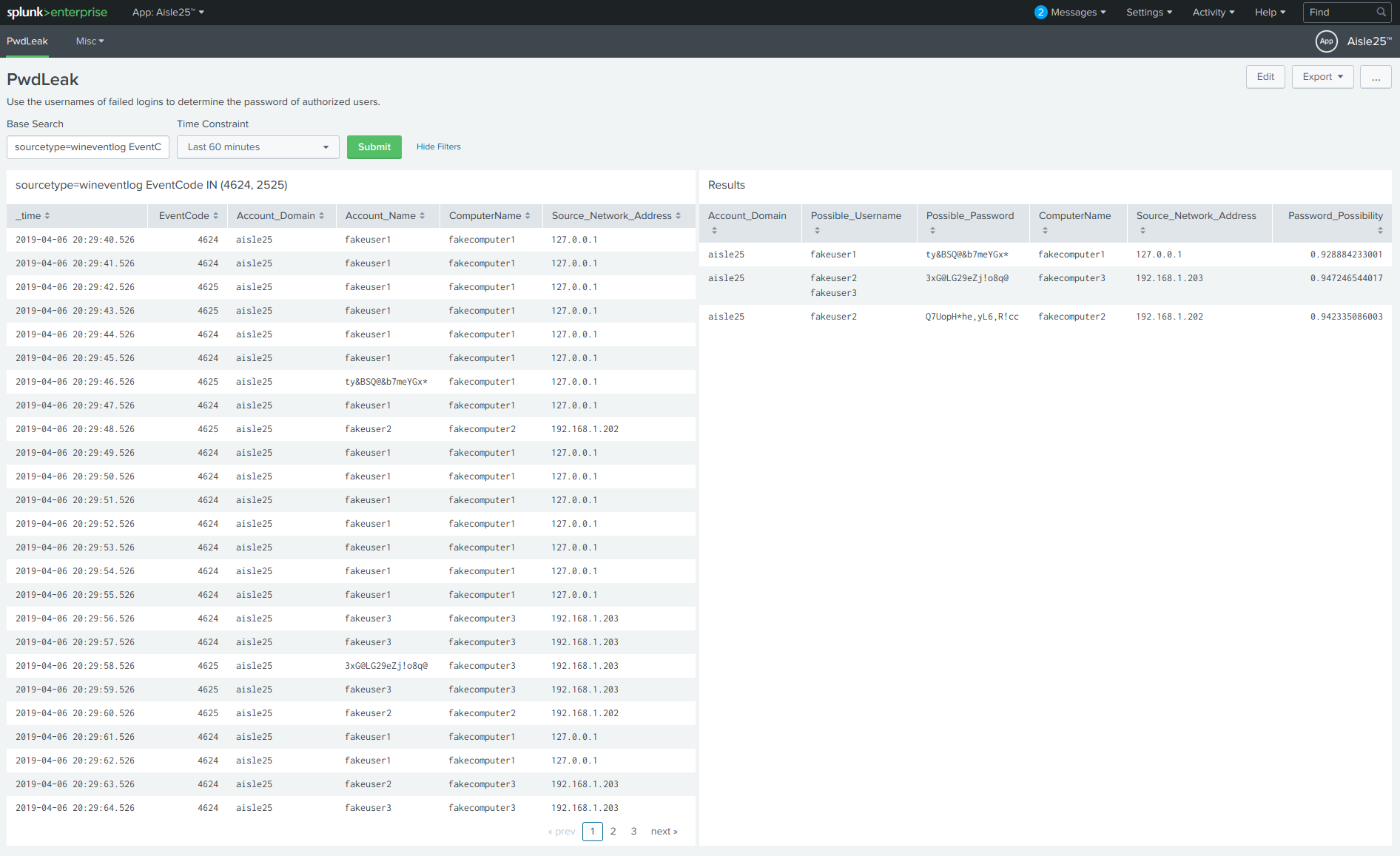Sort Results by Possible_Username column
The image size is (1400, 856).
click(856, 223)
